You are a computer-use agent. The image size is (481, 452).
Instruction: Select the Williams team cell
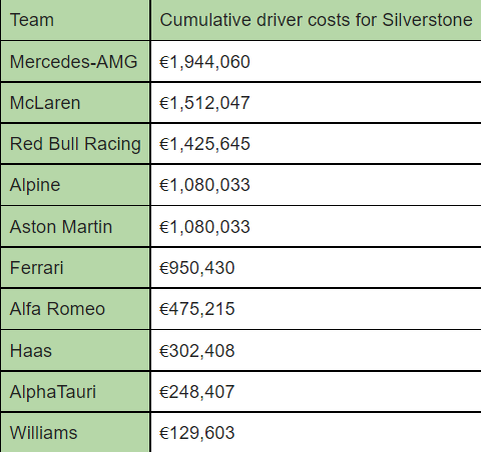tap(75, 433)
